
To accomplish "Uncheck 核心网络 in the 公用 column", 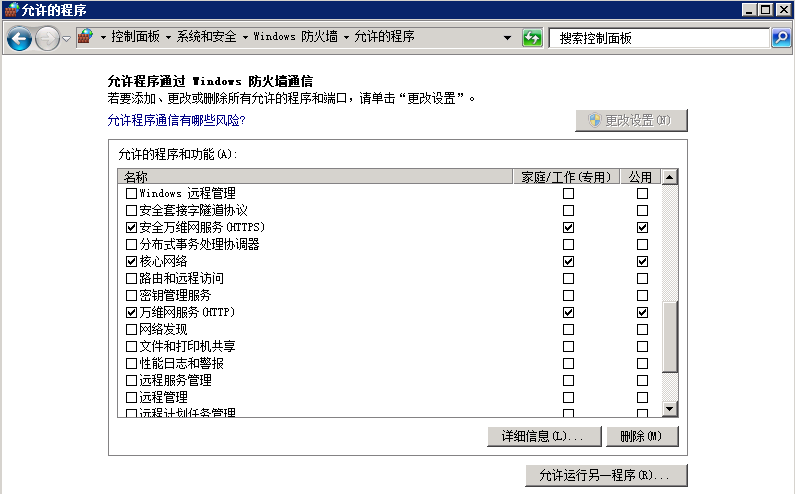I will (642, 261).
